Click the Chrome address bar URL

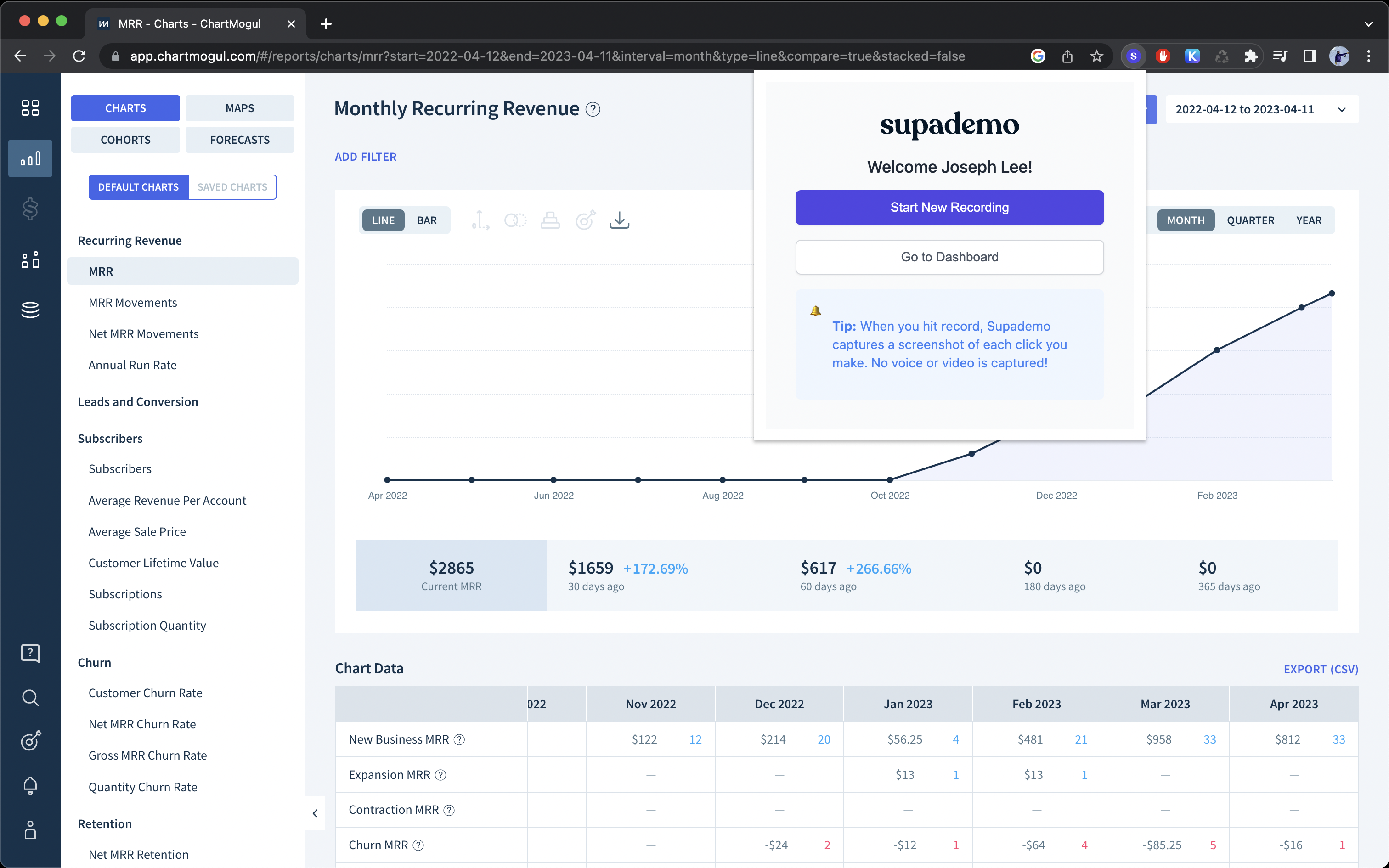point(547,56)
